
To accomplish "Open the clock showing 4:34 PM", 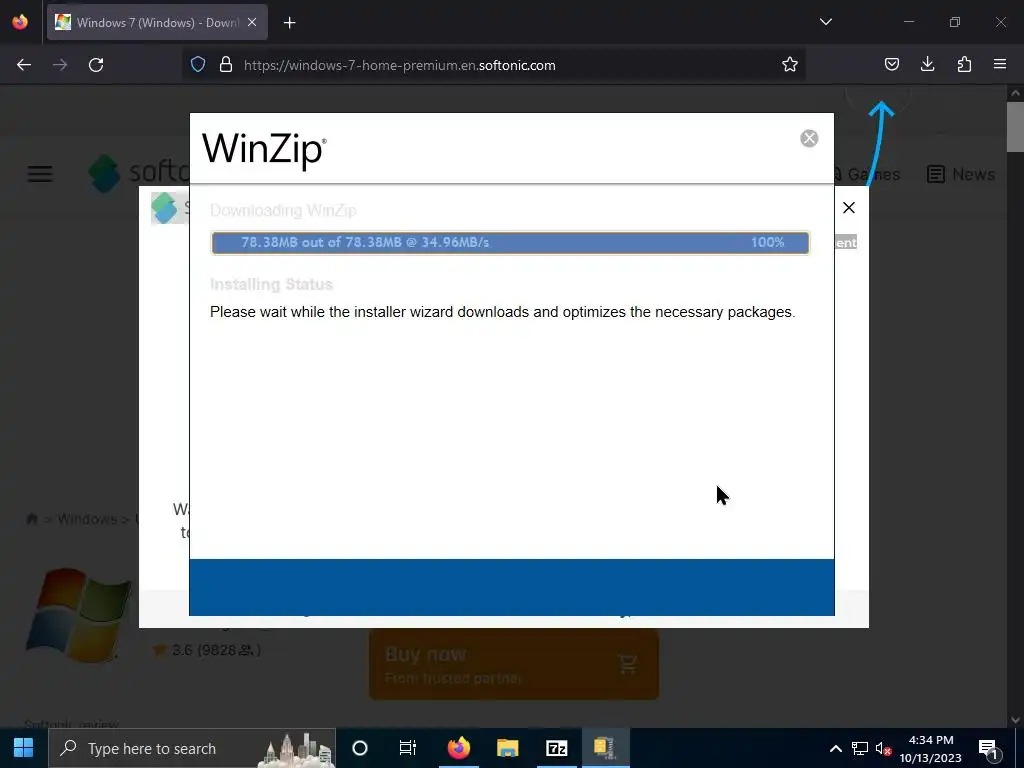I will pyautogui.click(x=931, y=748).
